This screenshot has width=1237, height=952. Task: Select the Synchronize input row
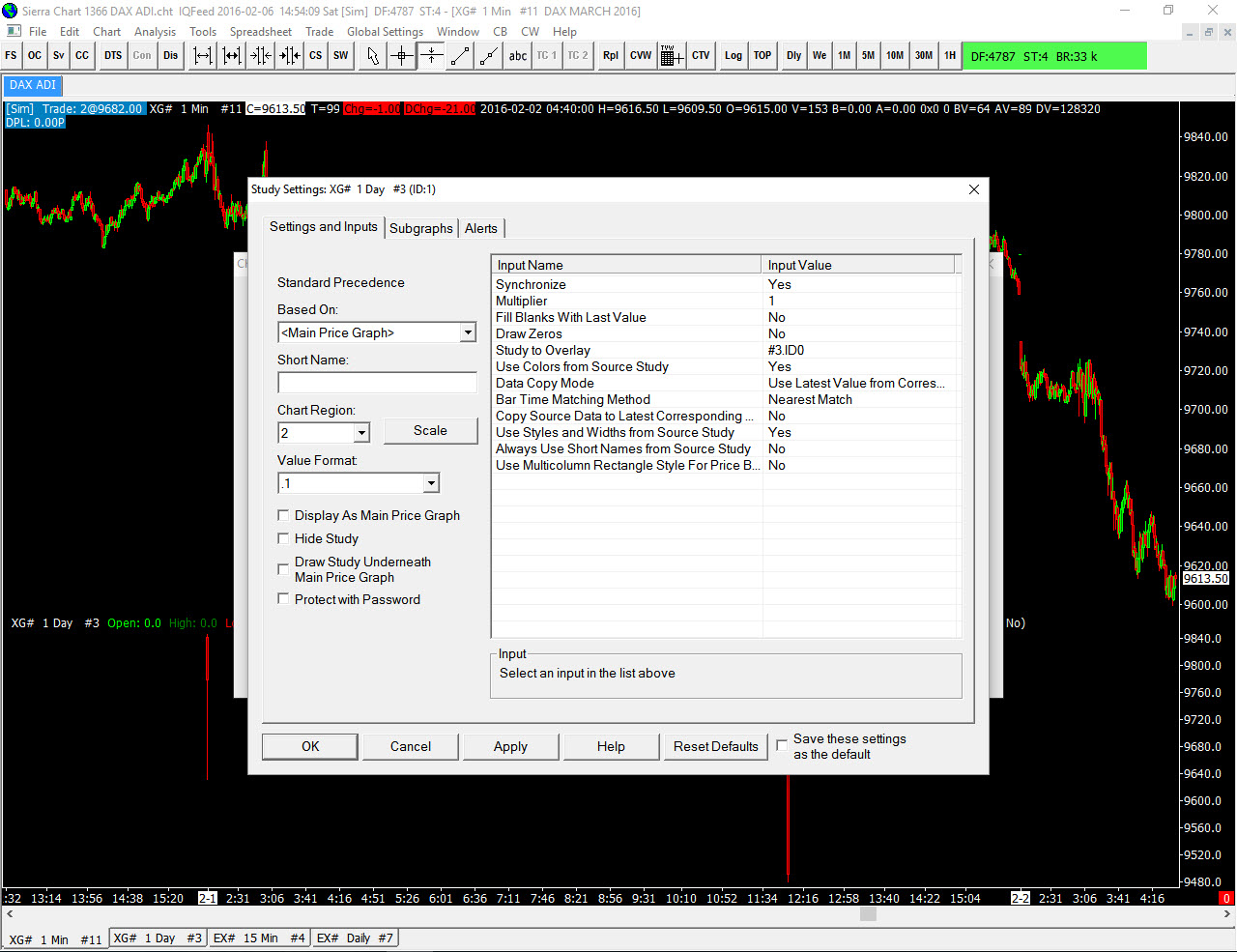coord(726,284)
